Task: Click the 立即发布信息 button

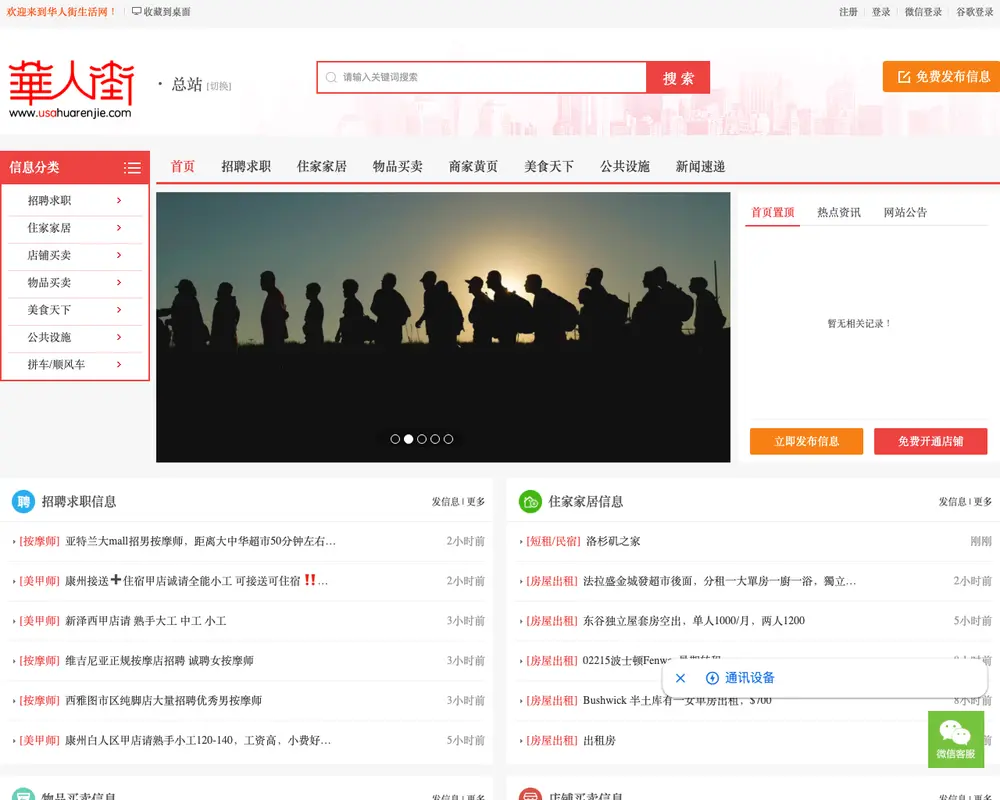Action: click(x=806, y=441)
